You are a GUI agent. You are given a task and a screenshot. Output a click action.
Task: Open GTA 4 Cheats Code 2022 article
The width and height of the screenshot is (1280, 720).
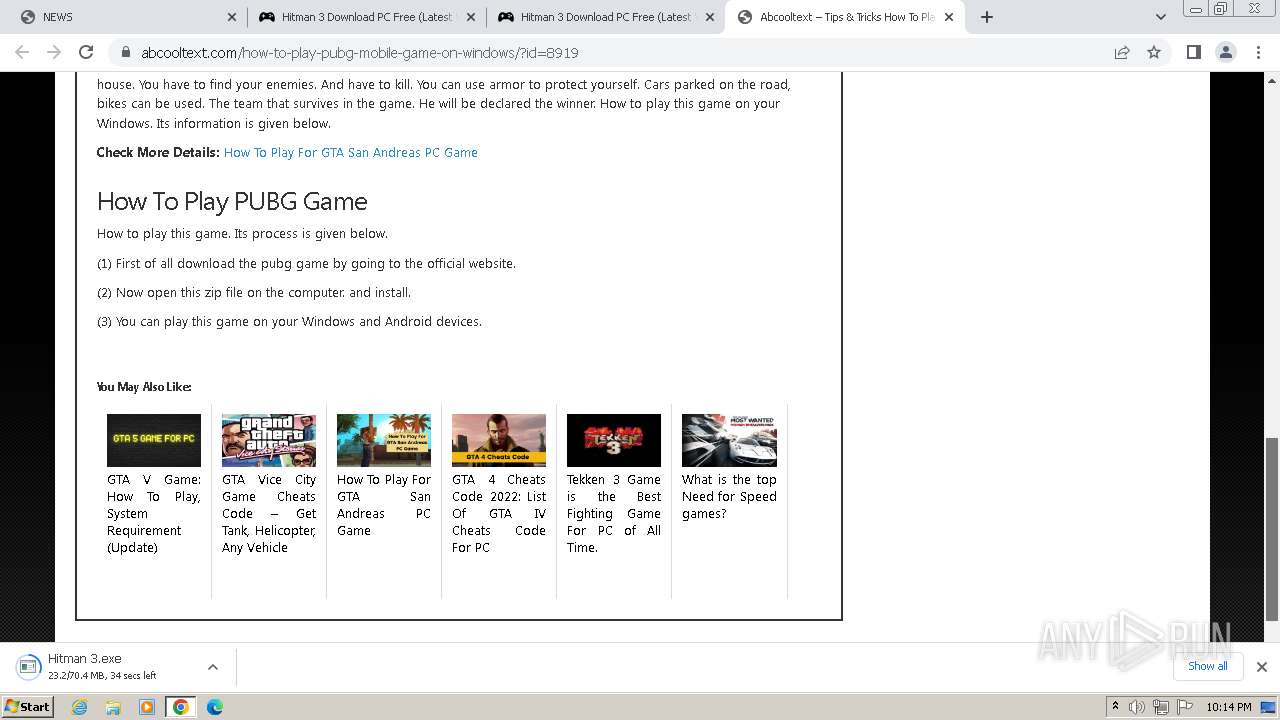(x=499, y=513)
